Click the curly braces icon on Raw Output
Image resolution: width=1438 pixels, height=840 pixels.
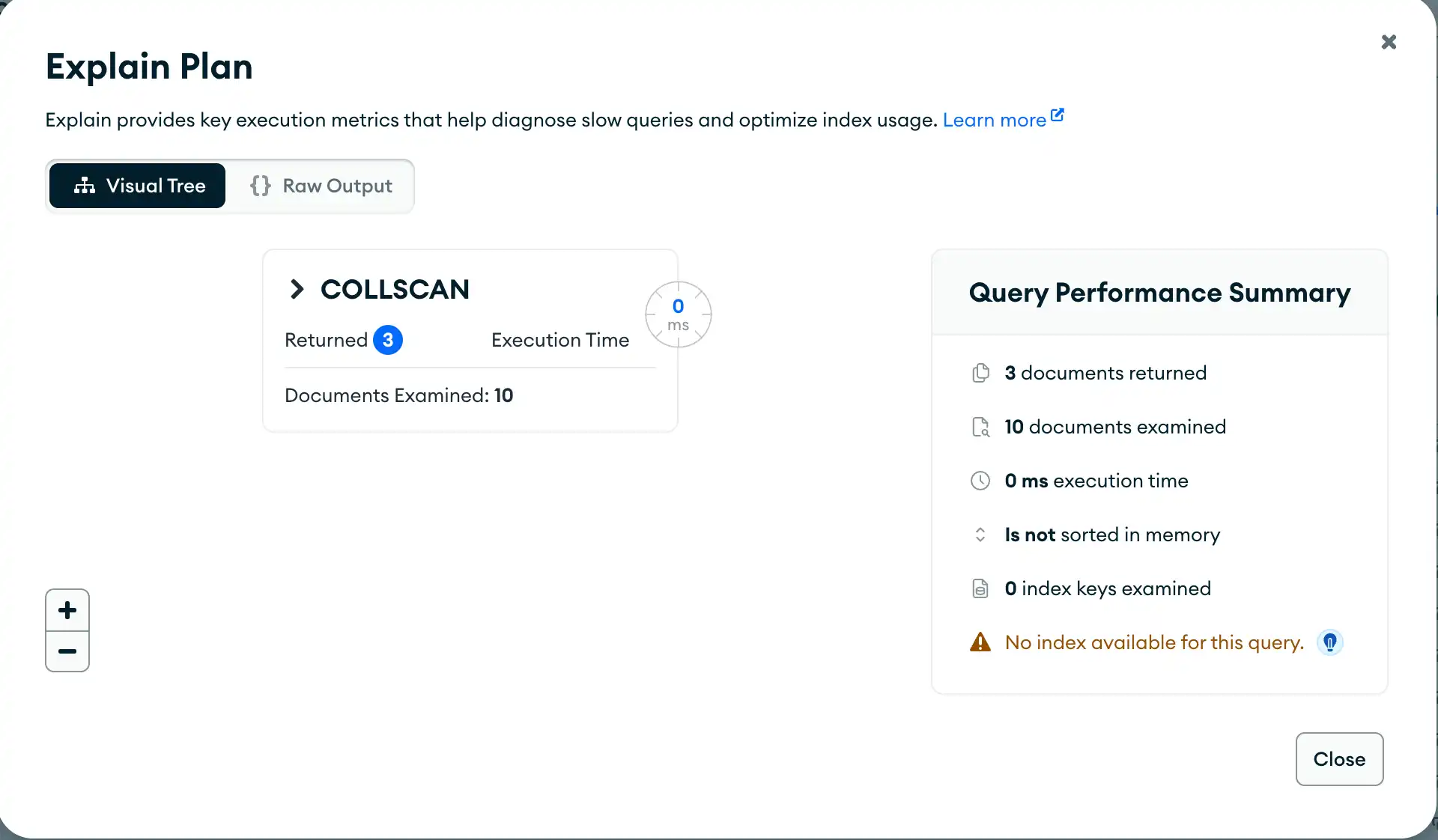coord(259,186)
